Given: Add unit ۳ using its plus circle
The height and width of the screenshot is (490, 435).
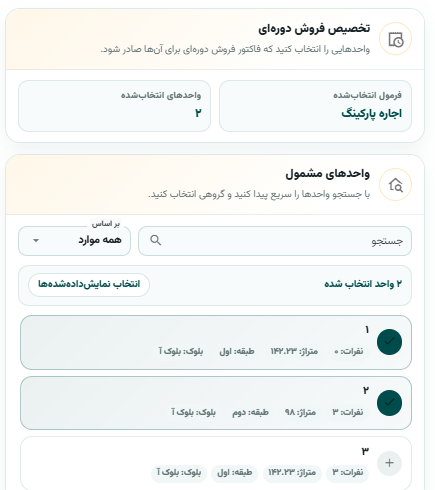Looking at the screenshot, I should pyautogui.click(x=389, y=463).
